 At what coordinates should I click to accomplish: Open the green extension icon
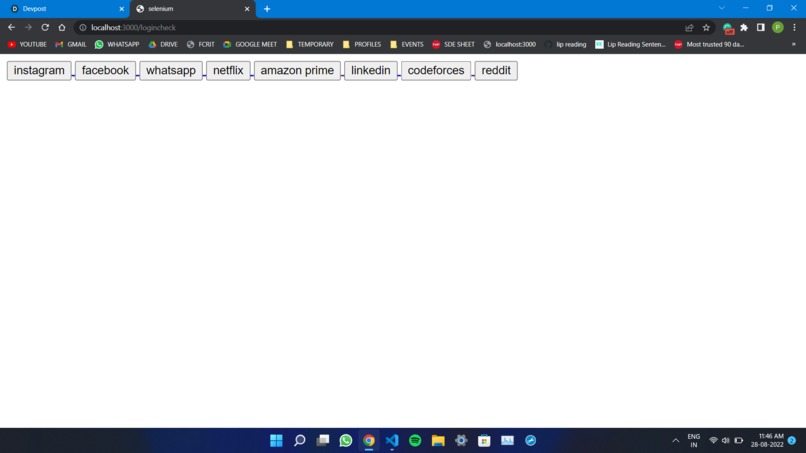727,28
